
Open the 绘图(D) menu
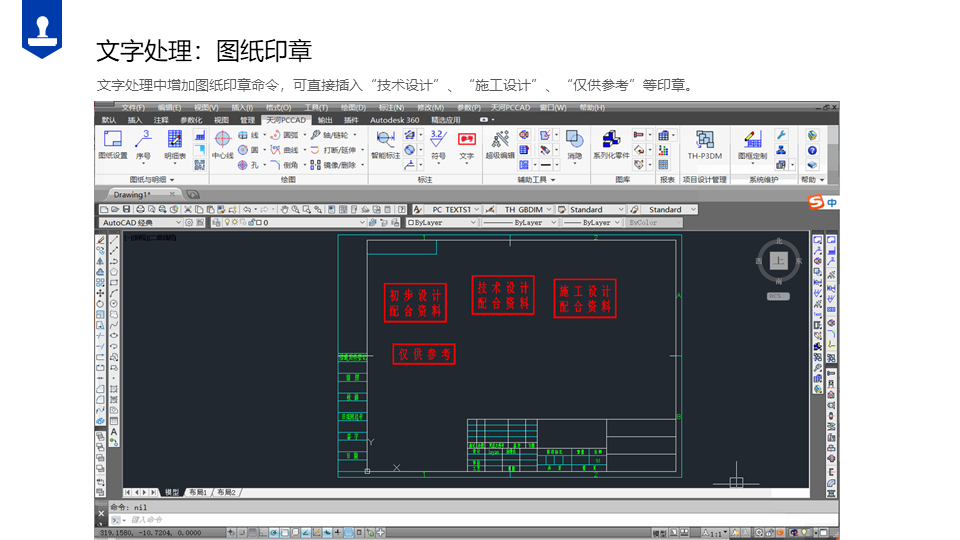[x=353, y=108]
